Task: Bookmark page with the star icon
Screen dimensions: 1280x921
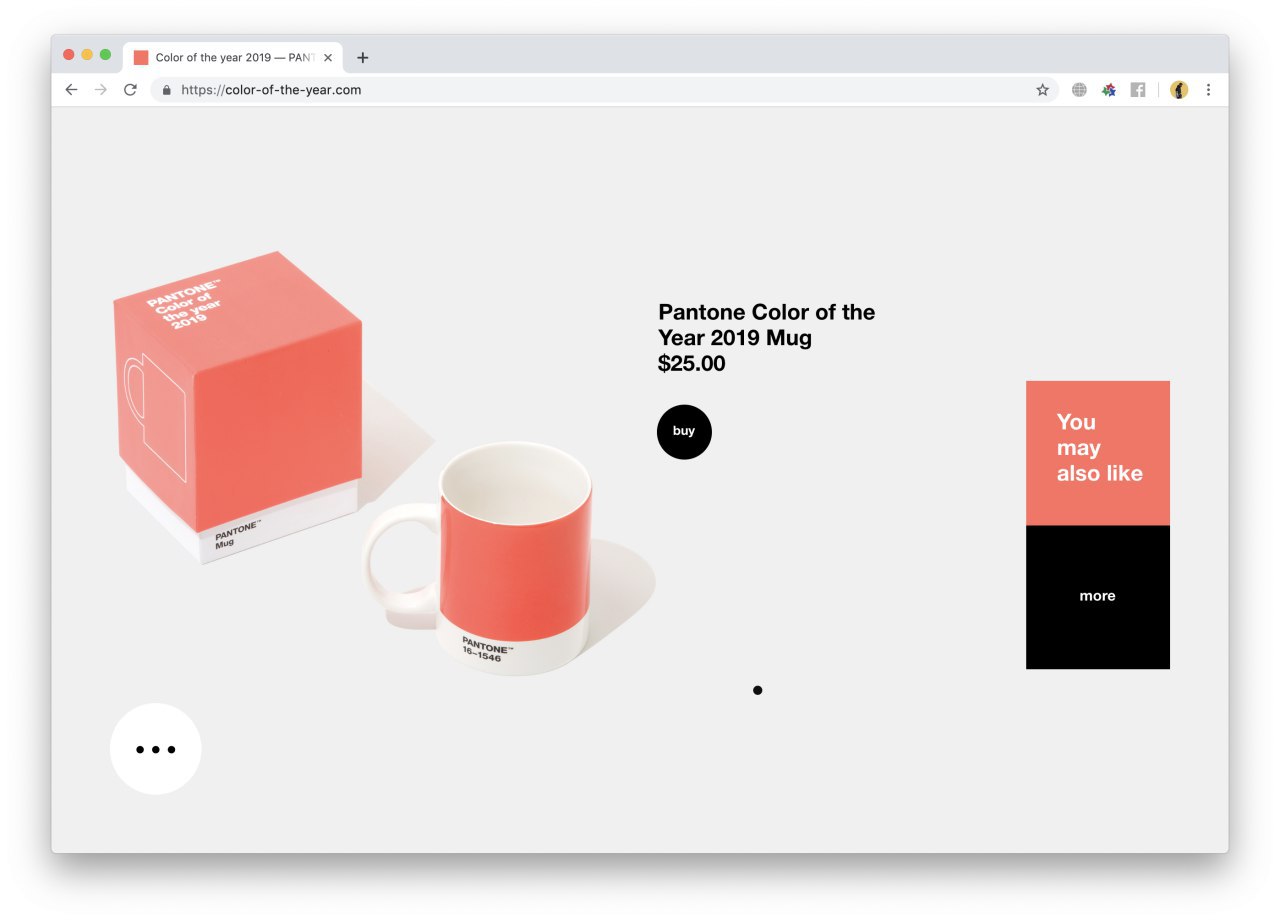Action: [1042, 90]
